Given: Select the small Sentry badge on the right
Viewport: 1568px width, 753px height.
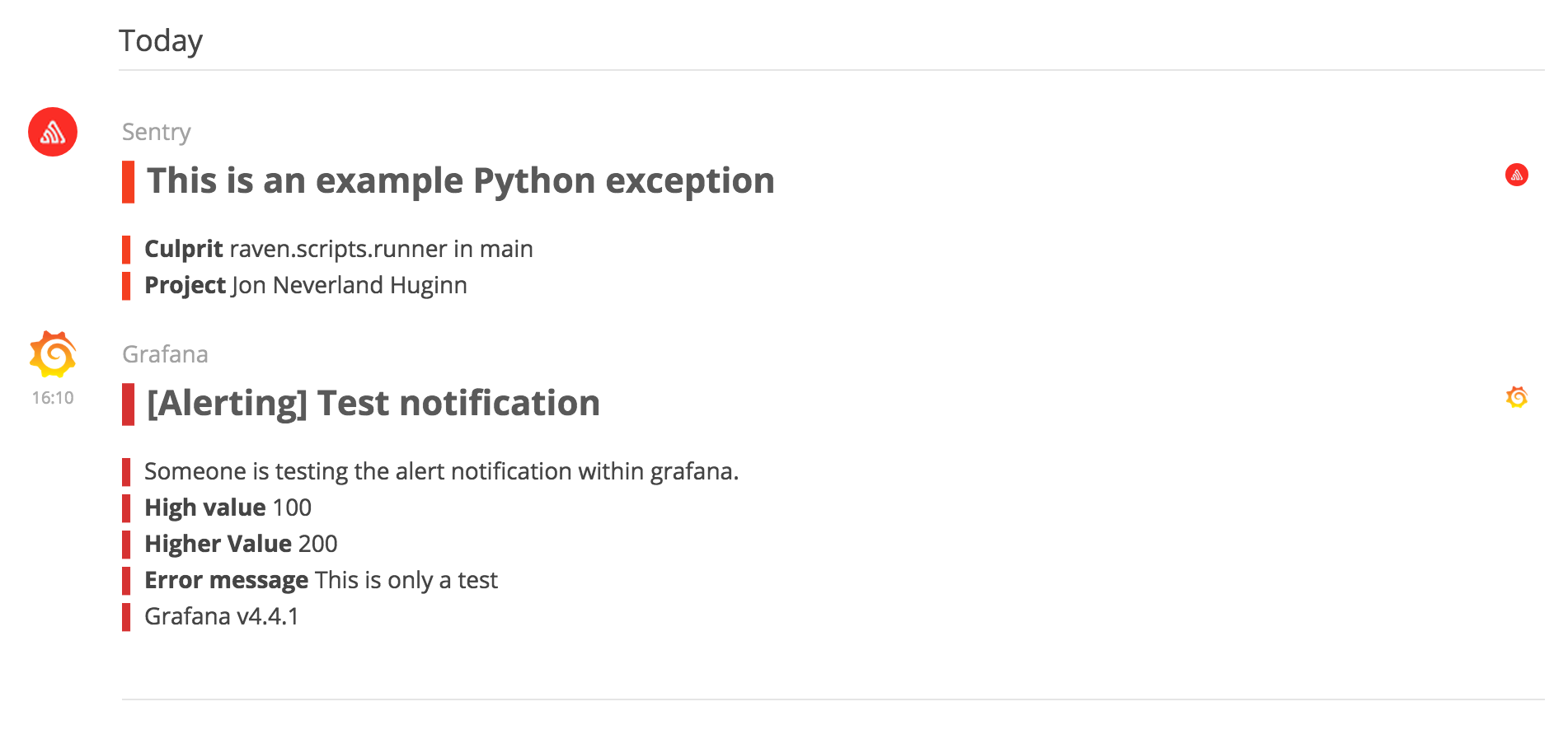Looking at the screenshot, I should [x=1519, y=175].
